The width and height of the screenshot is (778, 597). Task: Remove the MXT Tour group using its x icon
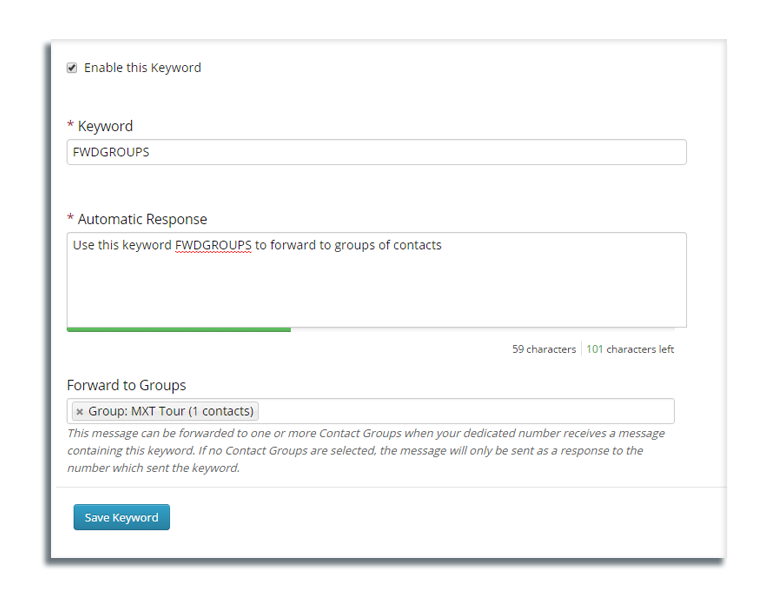[80, 412]
